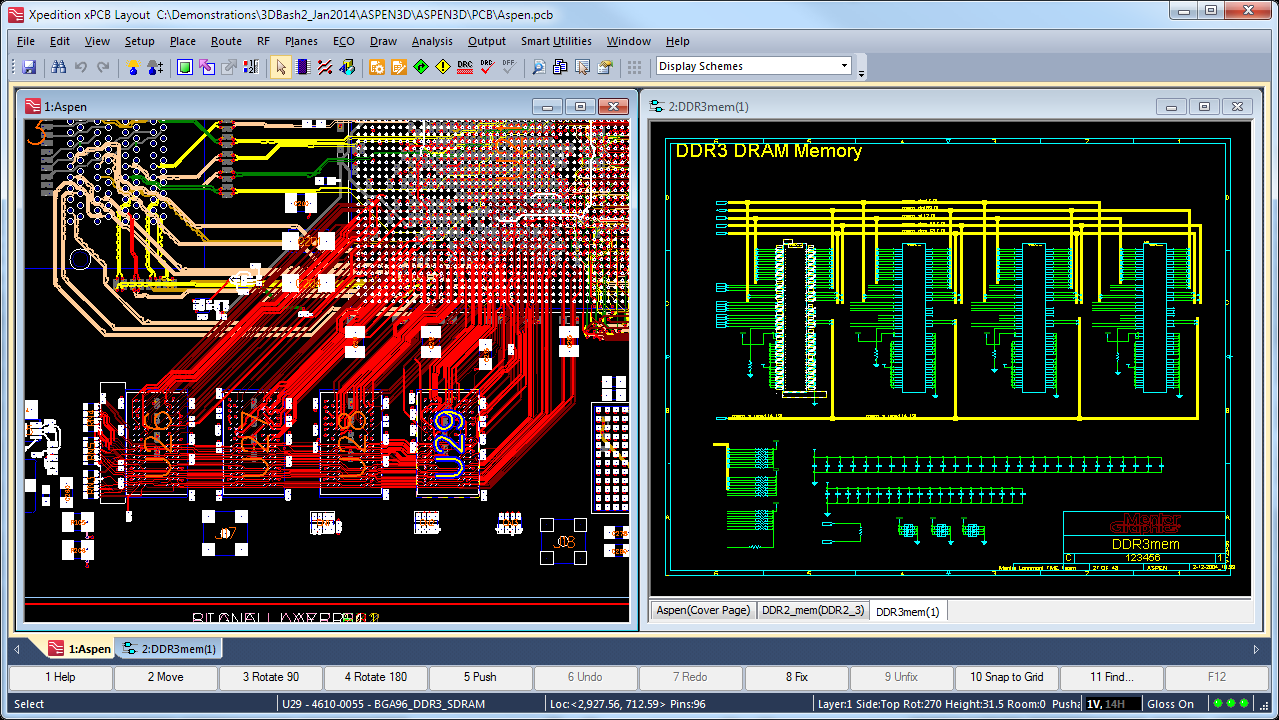The width and height of the screenshot is (1279, 720).
Task: Switch to DDR2_mem(DDR2_3) sheet tab
Action: point(812,610)
